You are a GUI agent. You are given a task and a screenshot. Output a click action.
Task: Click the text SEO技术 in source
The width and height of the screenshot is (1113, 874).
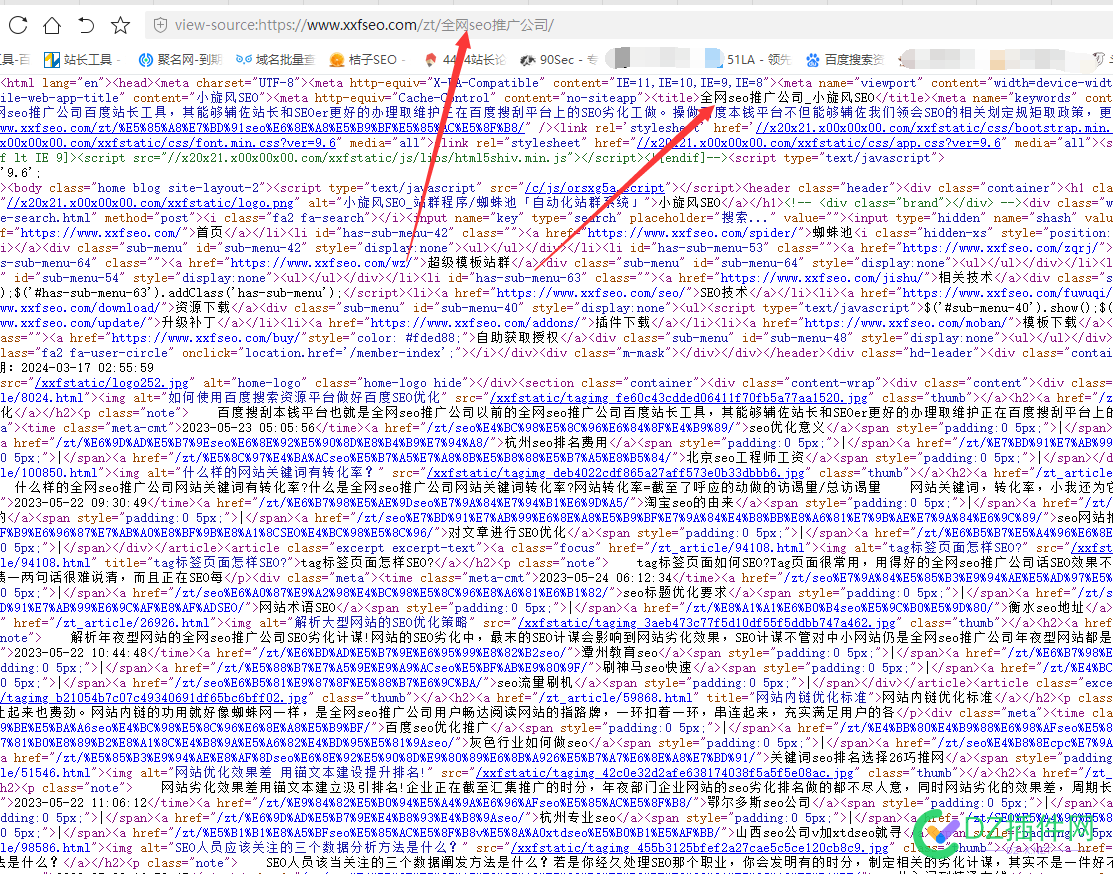pos(723,293)
